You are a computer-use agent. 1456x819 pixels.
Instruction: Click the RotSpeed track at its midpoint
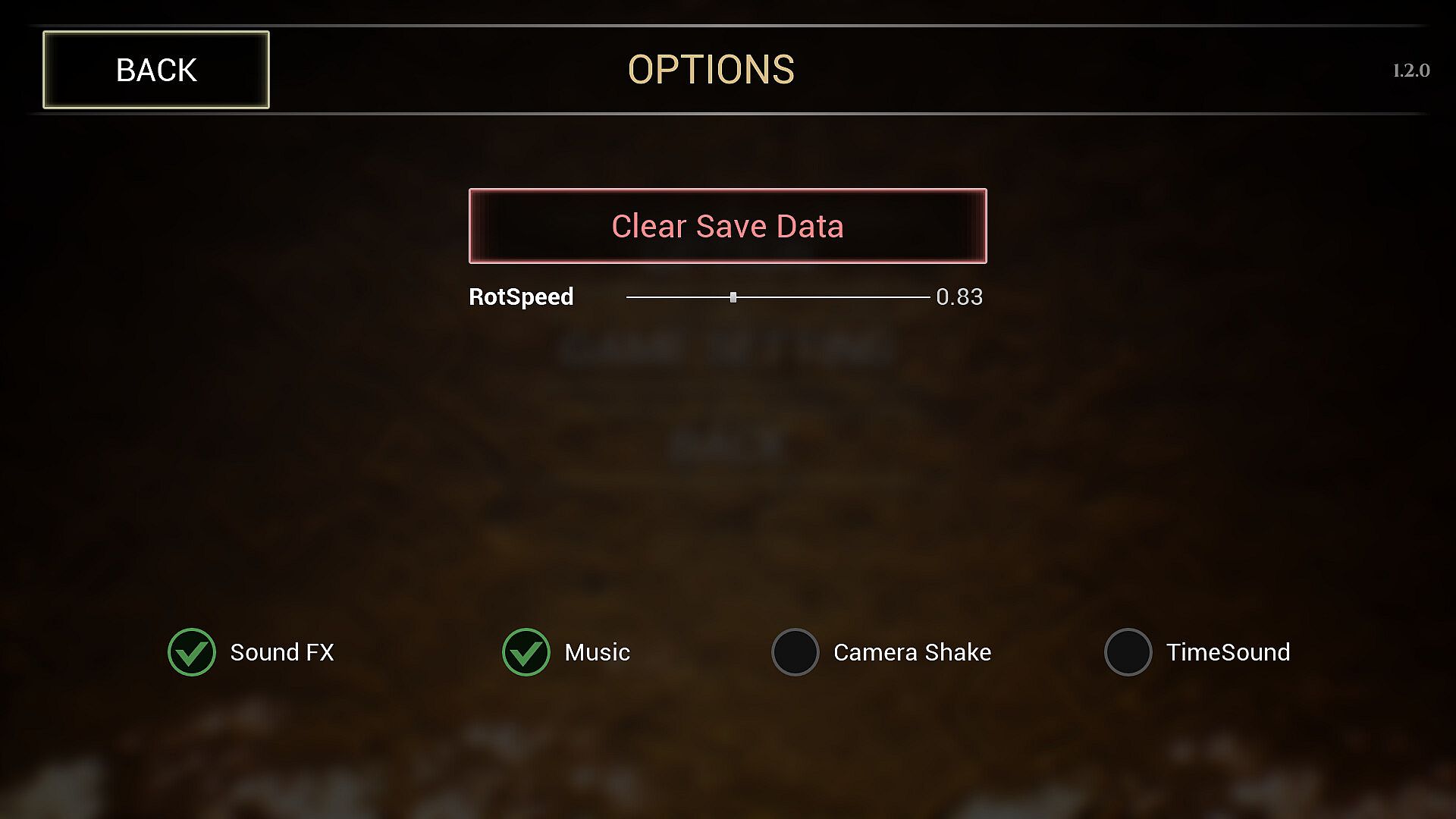tap(778, 297)
